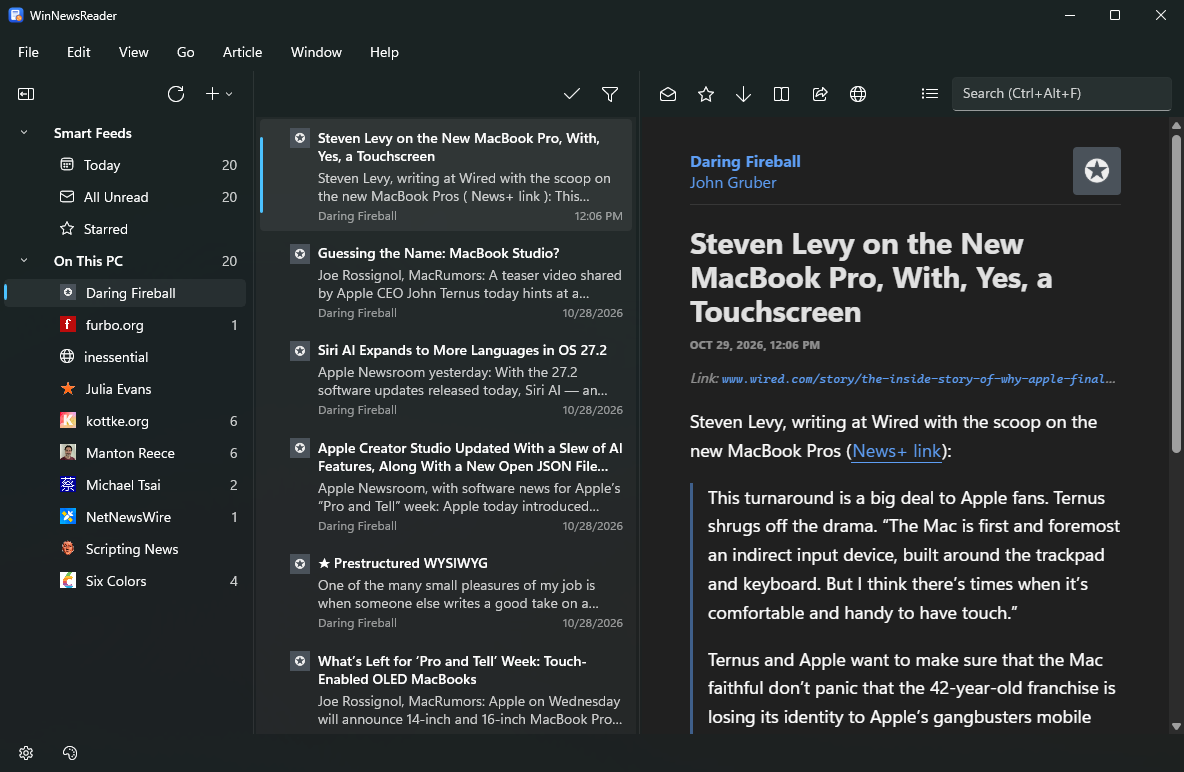
Task: Collapse the Smart Feeds section
Action: (24, 133)
